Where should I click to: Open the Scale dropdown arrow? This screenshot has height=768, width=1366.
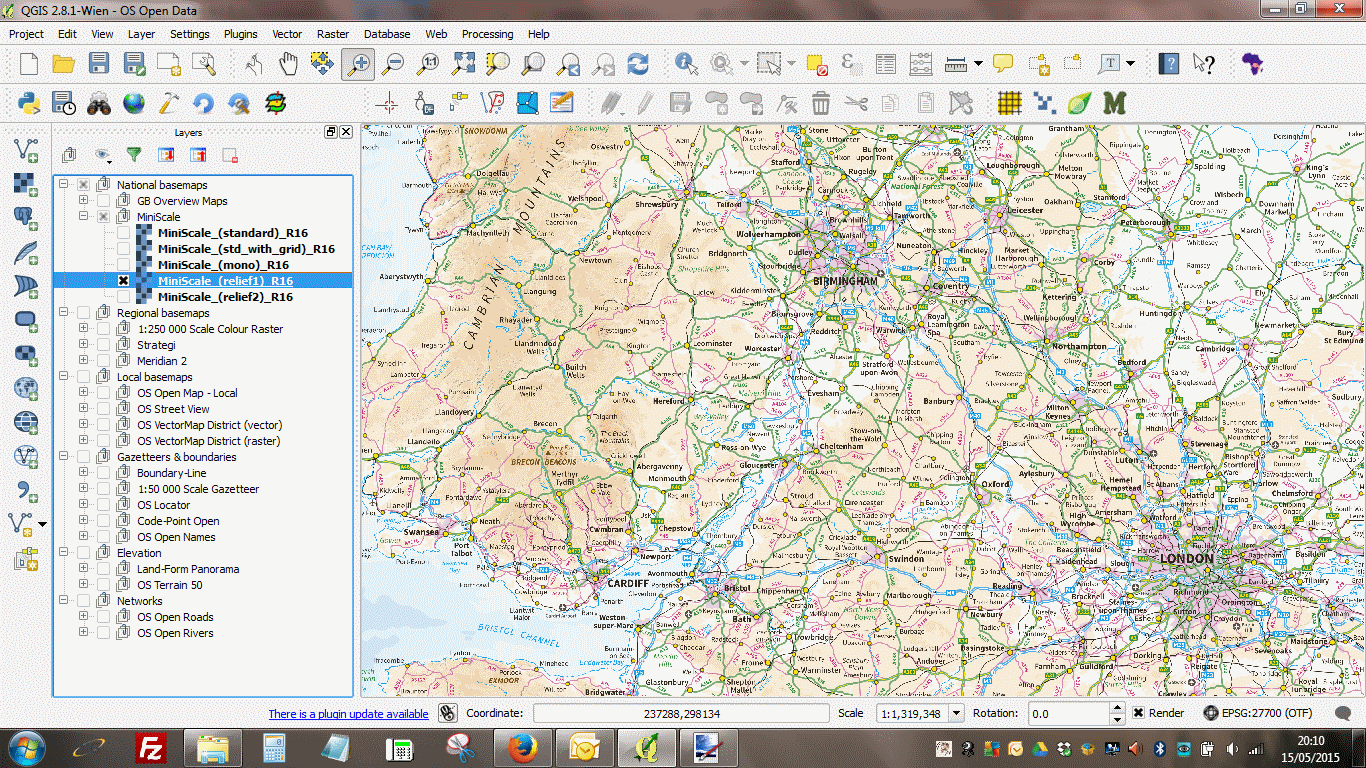[956, 713]
